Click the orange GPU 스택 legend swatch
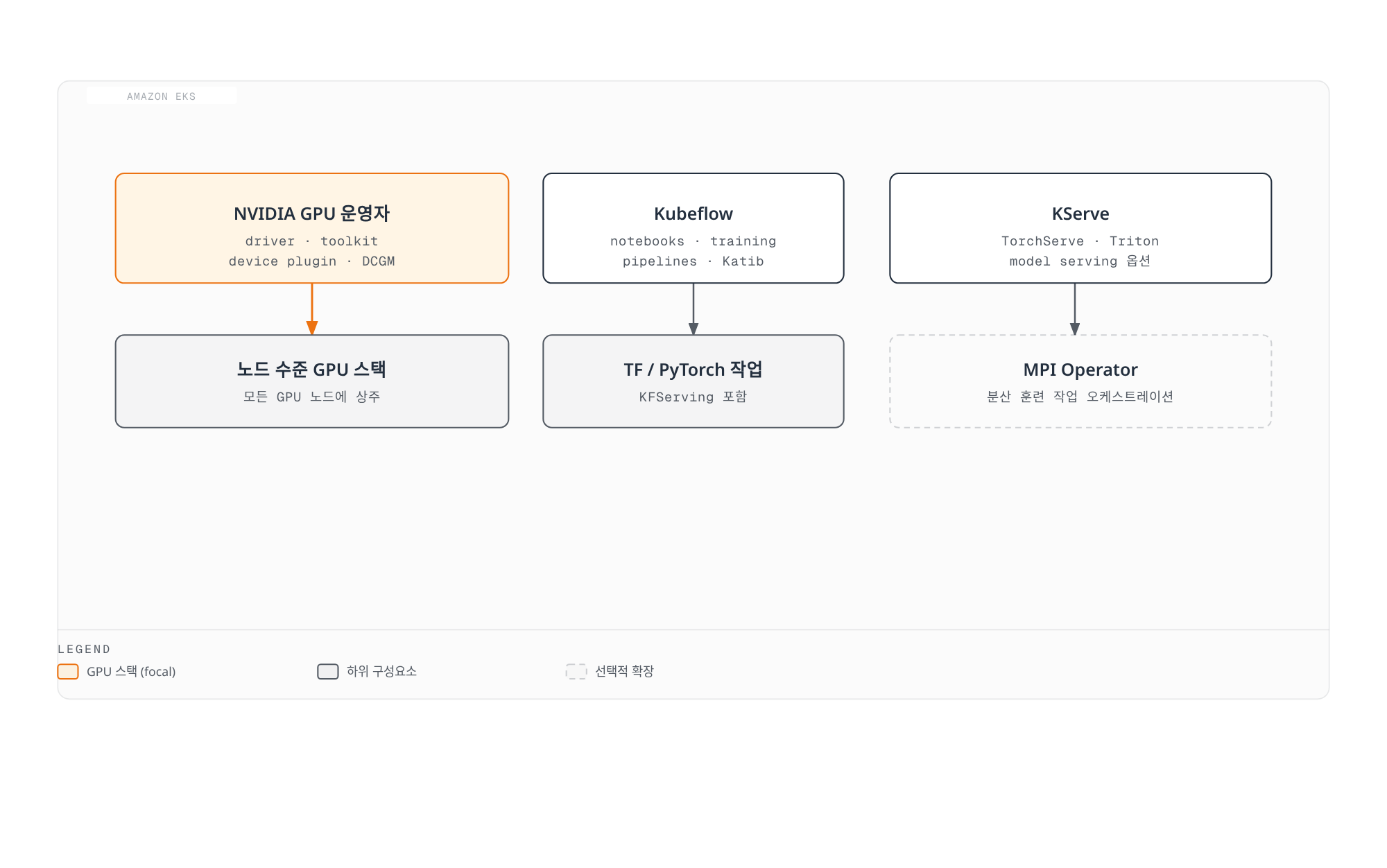The image size is (1387, 868). pyautogui.click(x=68, y=671)
